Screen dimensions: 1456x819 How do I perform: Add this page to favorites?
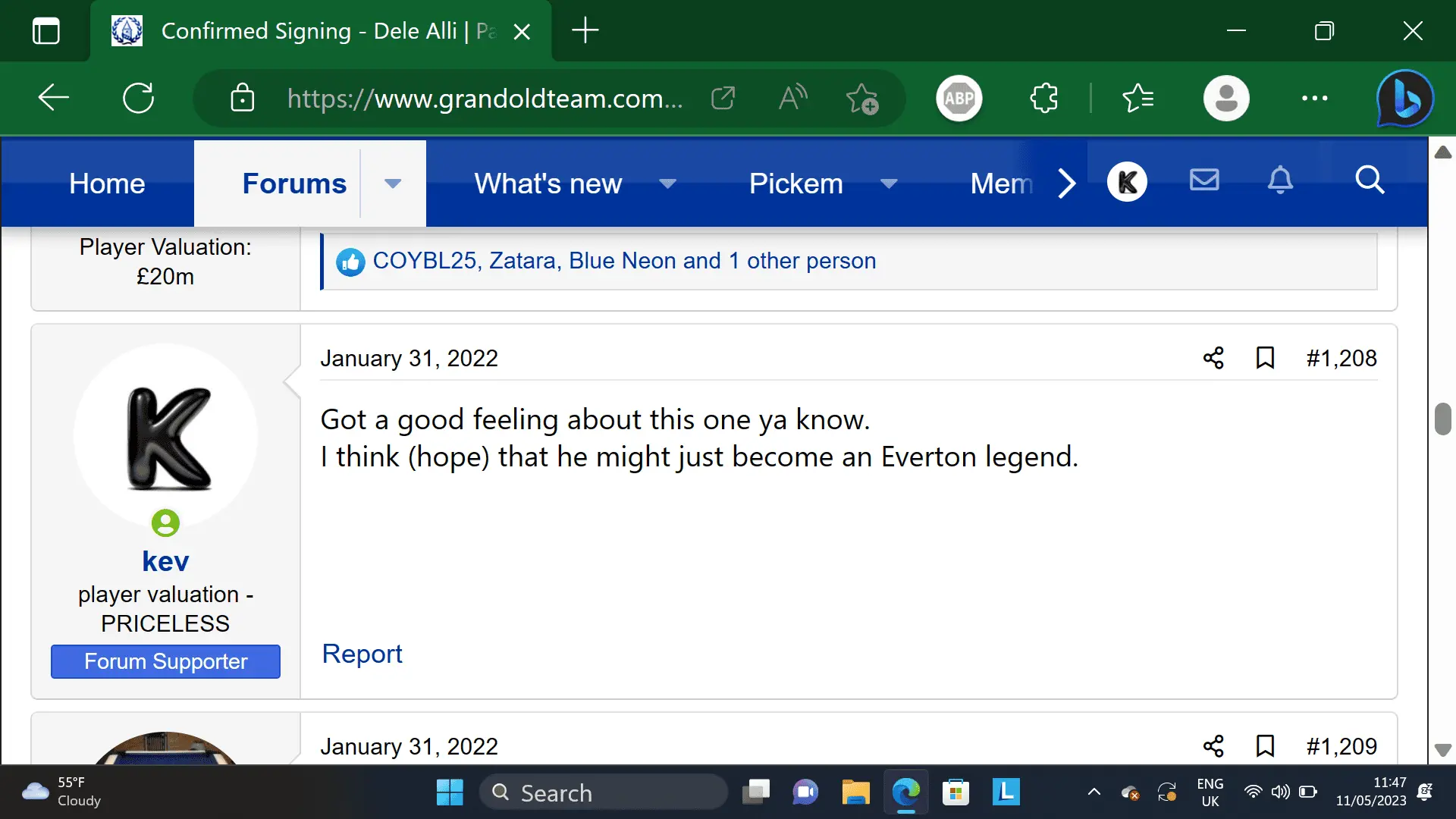pos(862,98)
